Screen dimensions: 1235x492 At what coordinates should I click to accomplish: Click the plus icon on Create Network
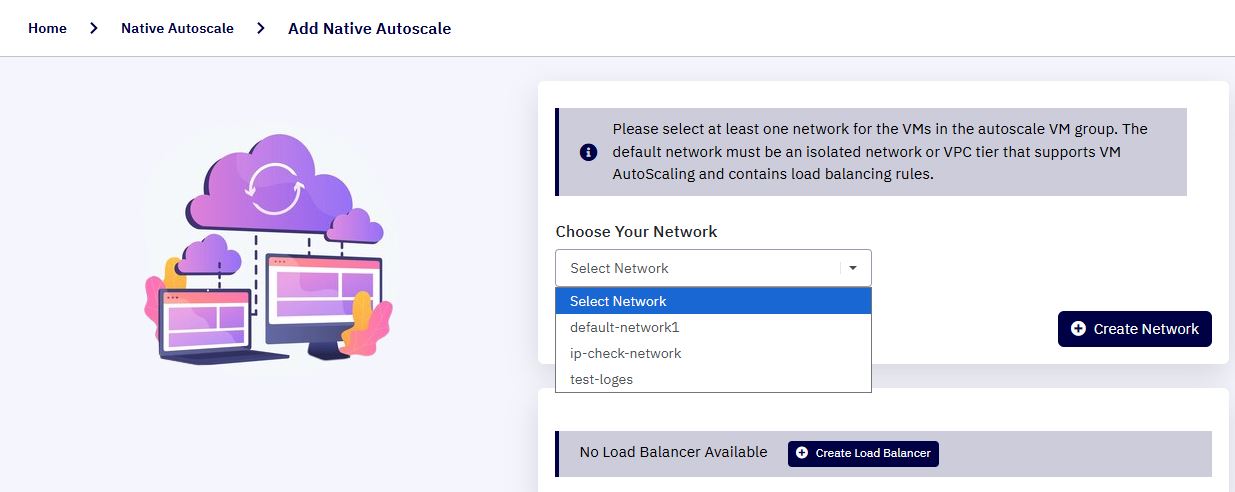1078,328
